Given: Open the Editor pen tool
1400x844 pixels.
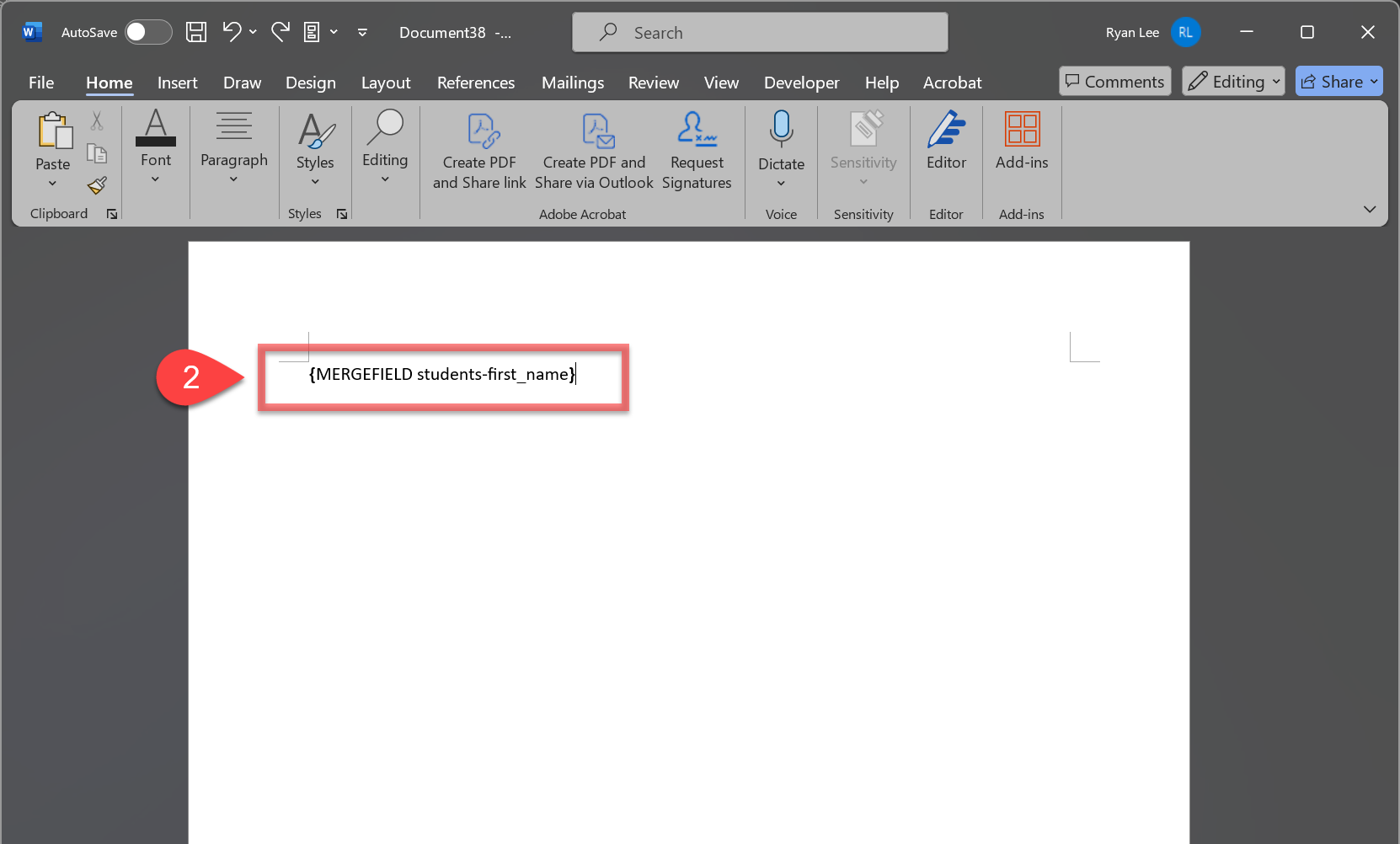Looking at the screenshot, I should (946, 141).
